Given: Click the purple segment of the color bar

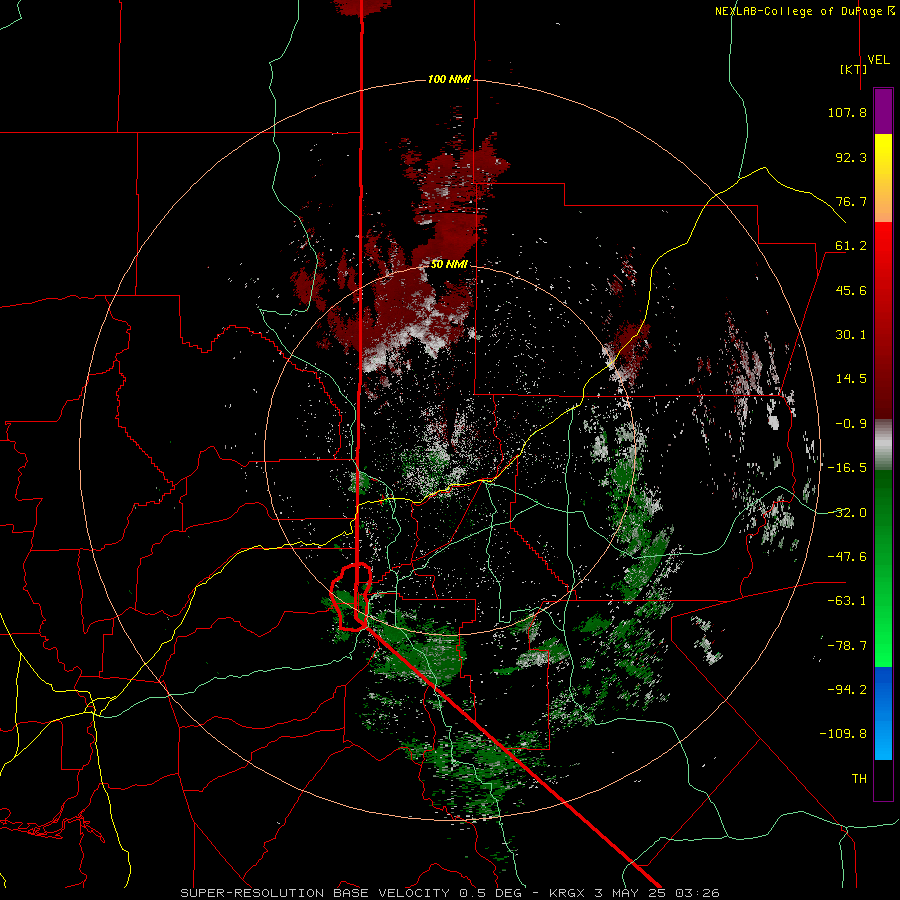Looking at the screenshot, I should tap(883, 111).
